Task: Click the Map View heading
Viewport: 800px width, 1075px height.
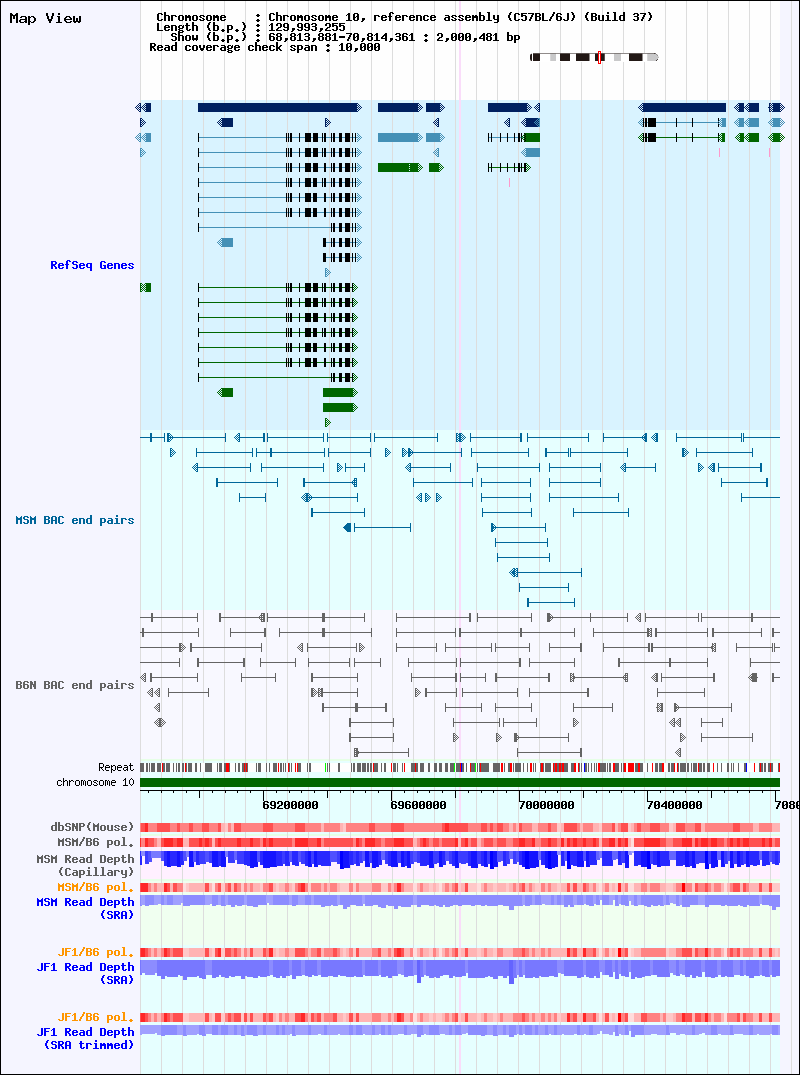Action: (45, 19)
